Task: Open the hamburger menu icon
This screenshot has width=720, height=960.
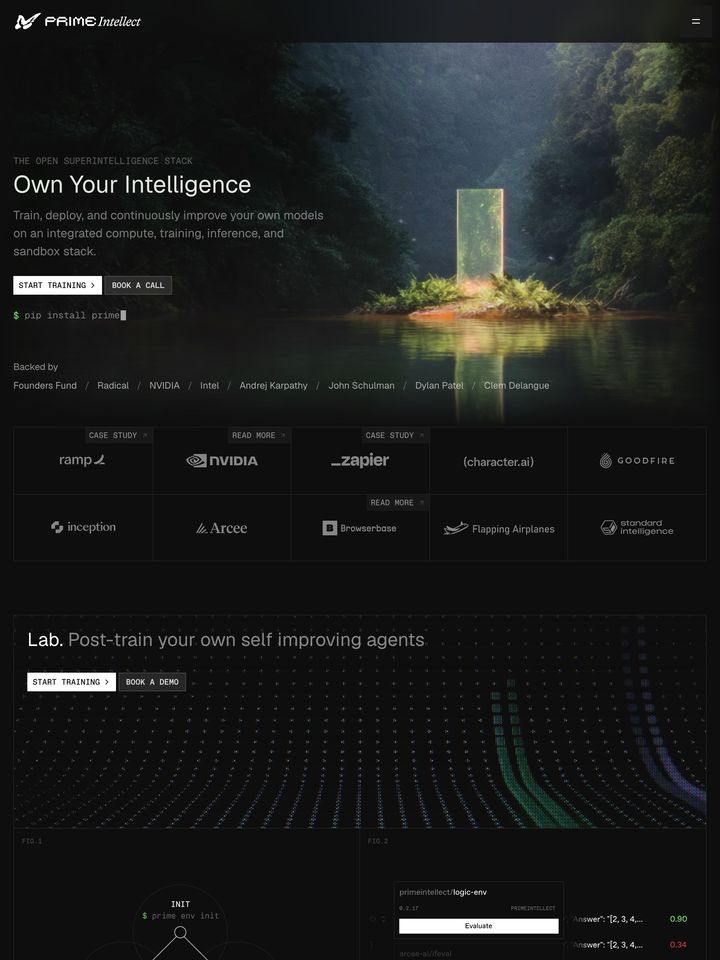Action: click(x=696, y=21)
